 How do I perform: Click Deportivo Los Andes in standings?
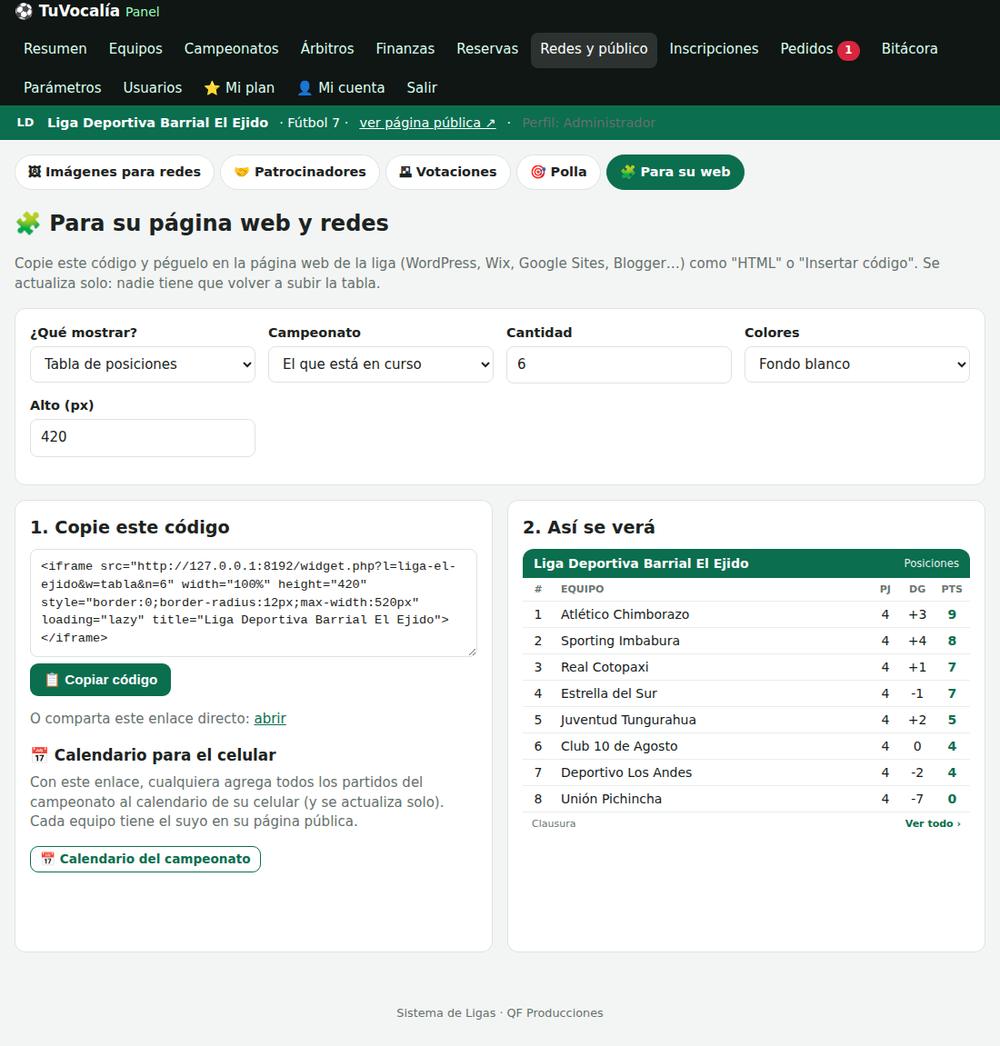[626, 772]
